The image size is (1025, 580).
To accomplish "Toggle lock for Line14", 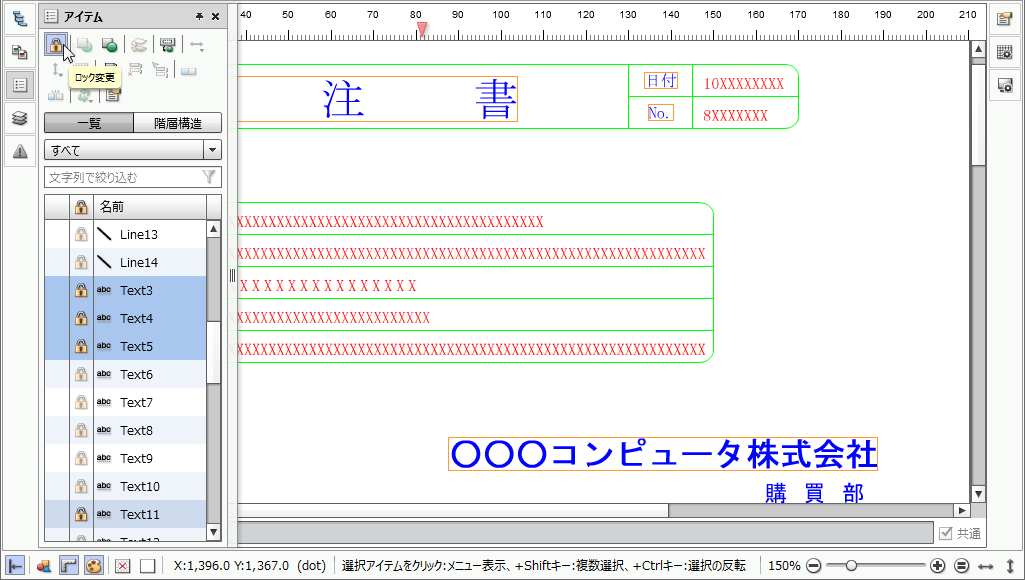I will click(x=81, y=262).
